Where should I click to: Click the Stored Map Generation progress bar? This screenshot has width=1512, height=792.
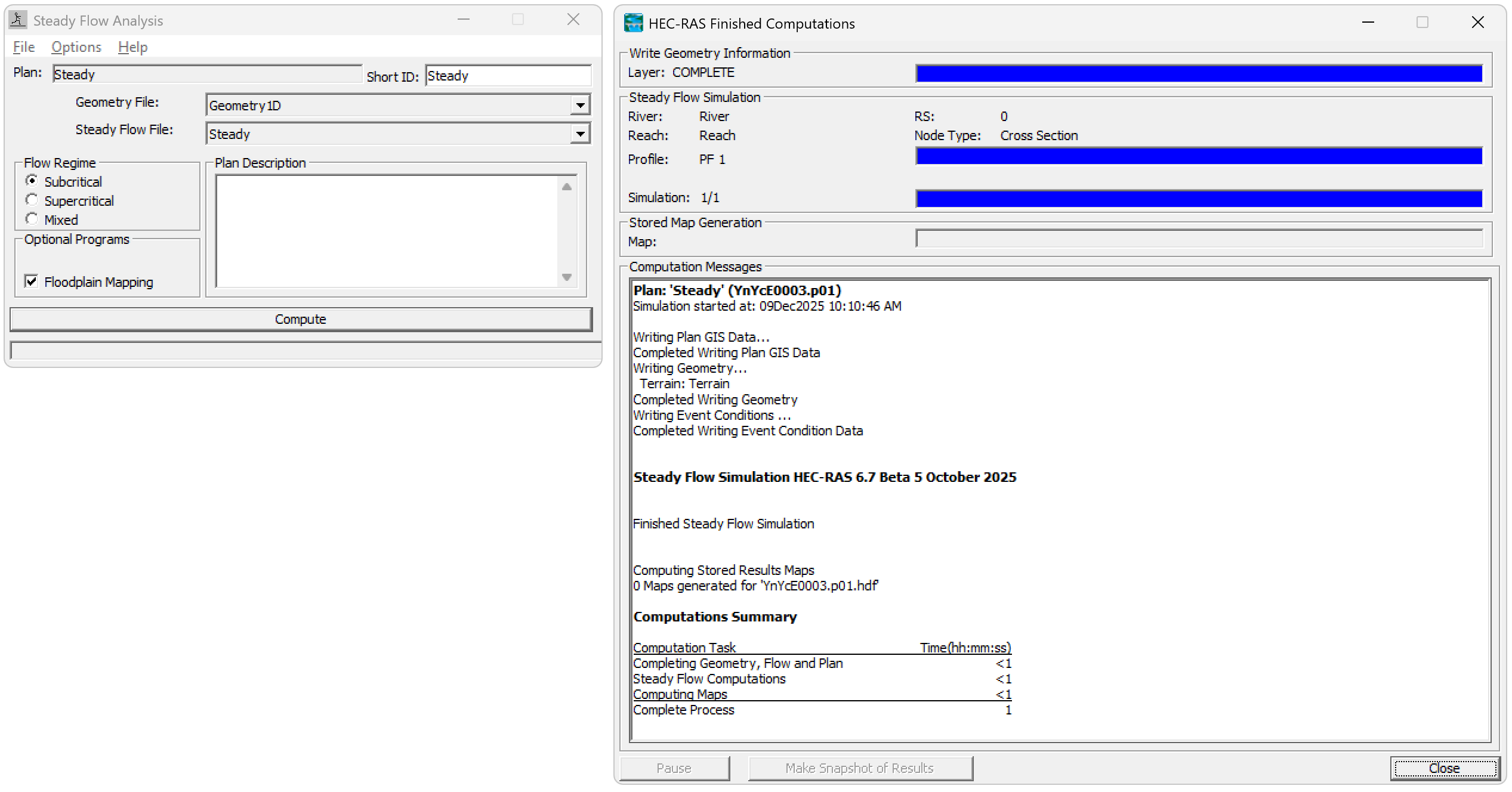1199,239
